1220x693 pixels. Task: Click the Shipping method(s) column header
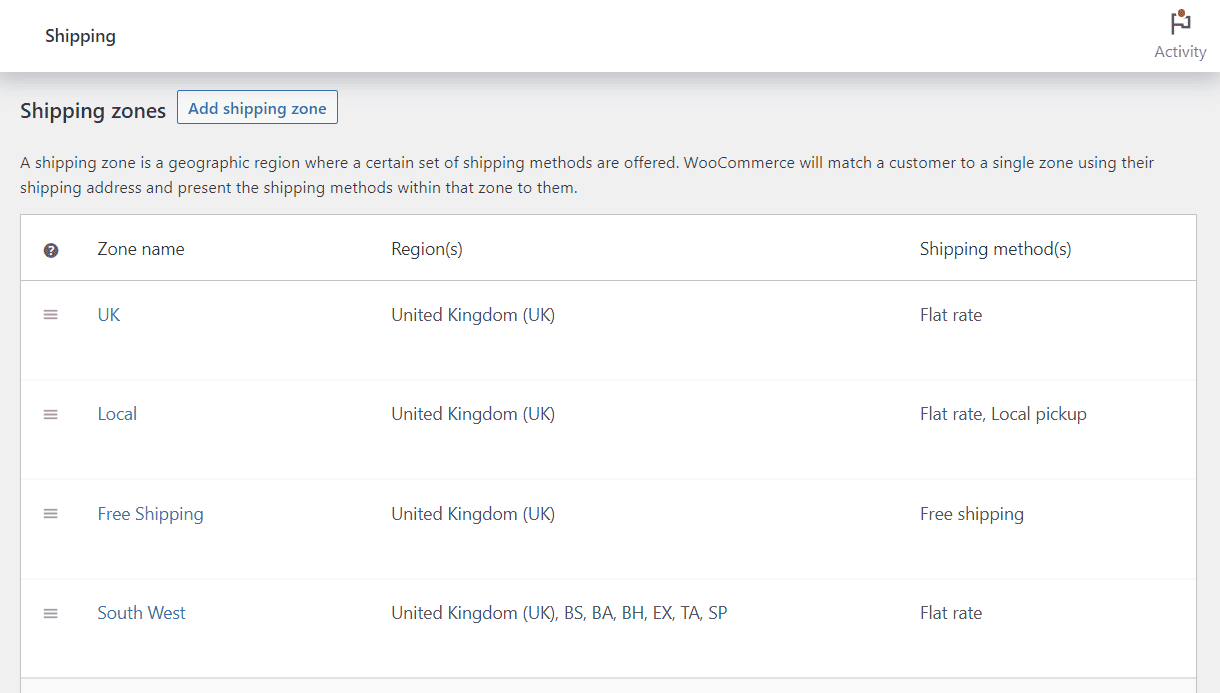coord(995,248)
